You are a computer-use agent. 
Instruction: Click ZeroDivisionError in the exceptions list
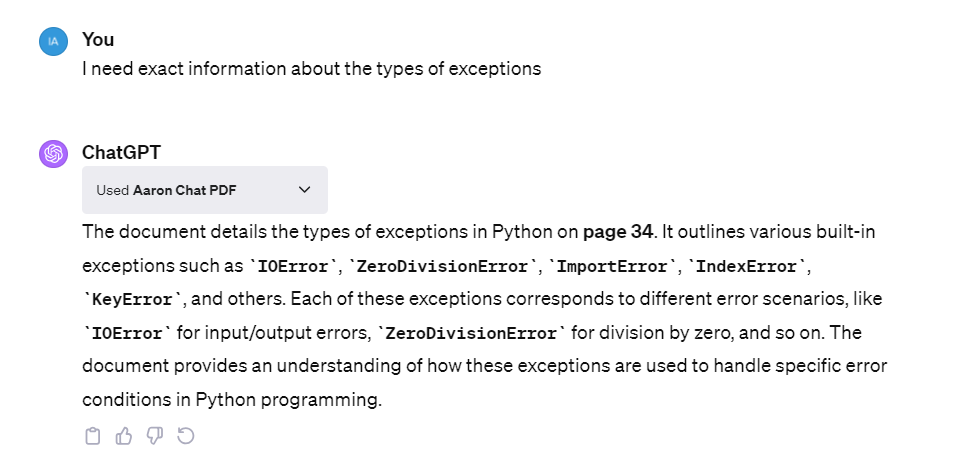(x=441, y=267)
